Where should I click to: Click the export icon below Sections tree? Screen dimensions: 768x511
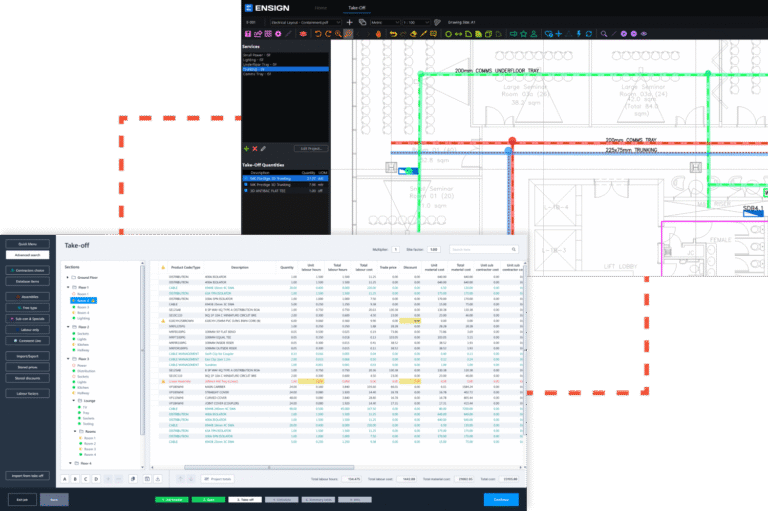tap(157, 479)
